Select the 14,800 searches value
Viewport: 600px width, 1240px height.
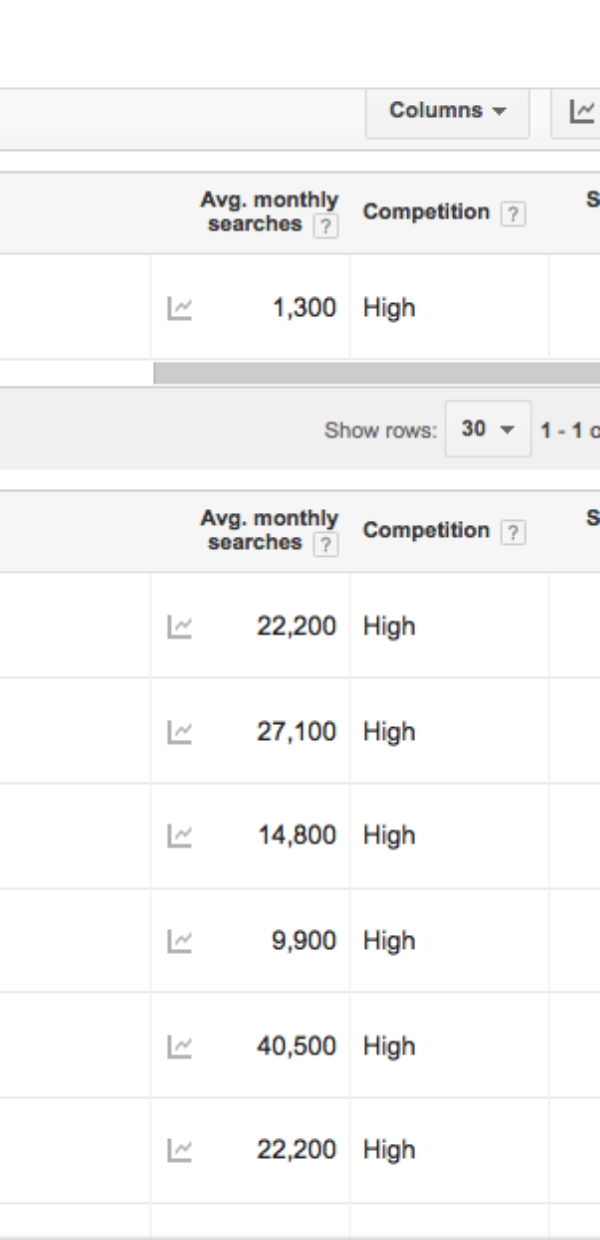(x=298, y=836)
